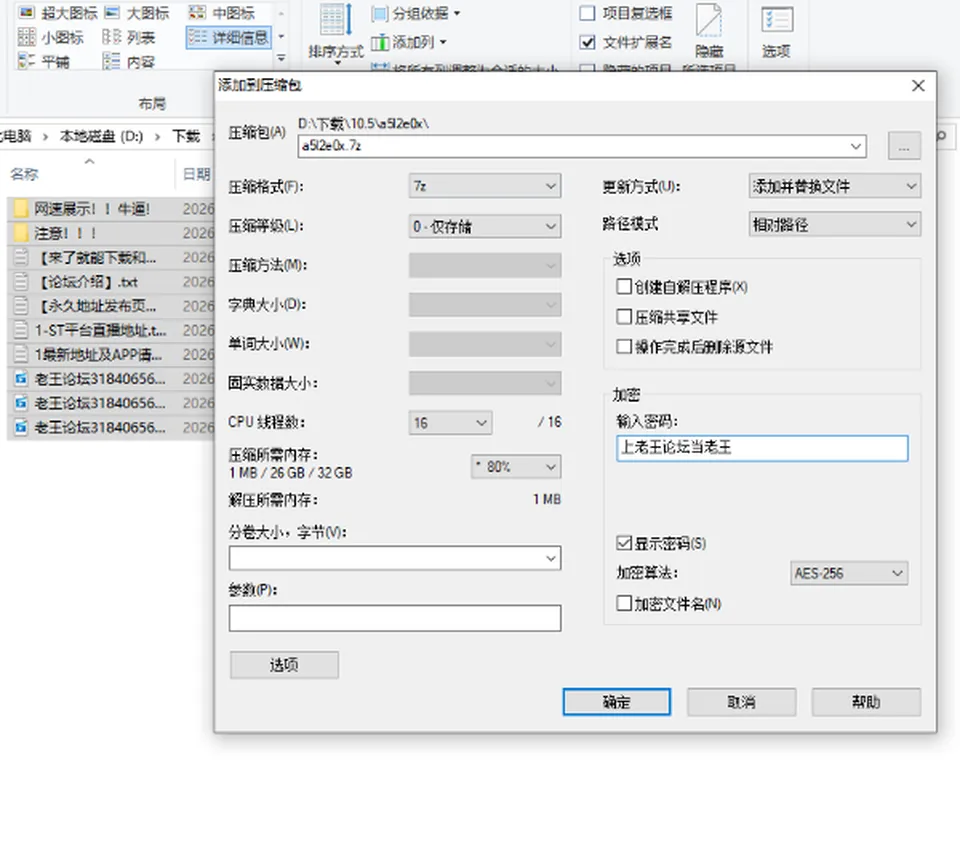Switch Explorer to 超大图标 view
The width and height of the screenshot is (960, 843).
coord(58,13)
